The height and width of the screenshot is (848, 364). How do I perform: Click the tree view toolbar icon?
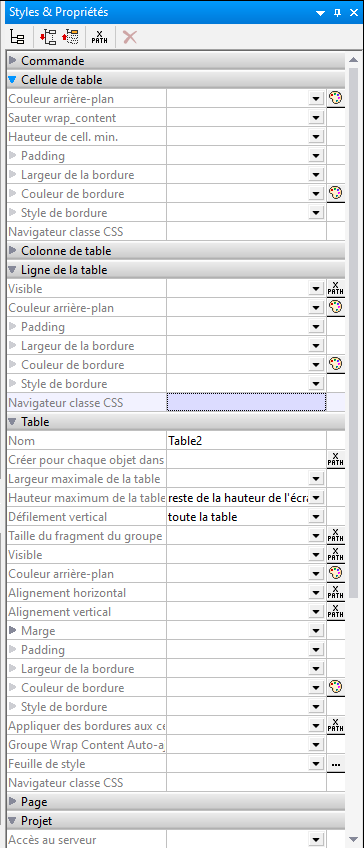pos(17,37)
